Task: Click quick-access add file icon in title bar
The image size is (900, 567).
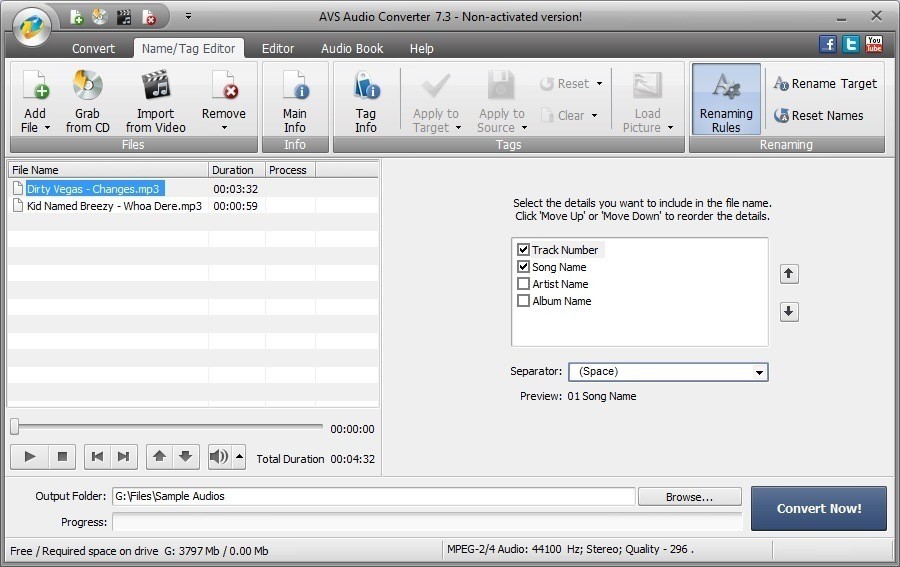Action: tap(76, 17)
